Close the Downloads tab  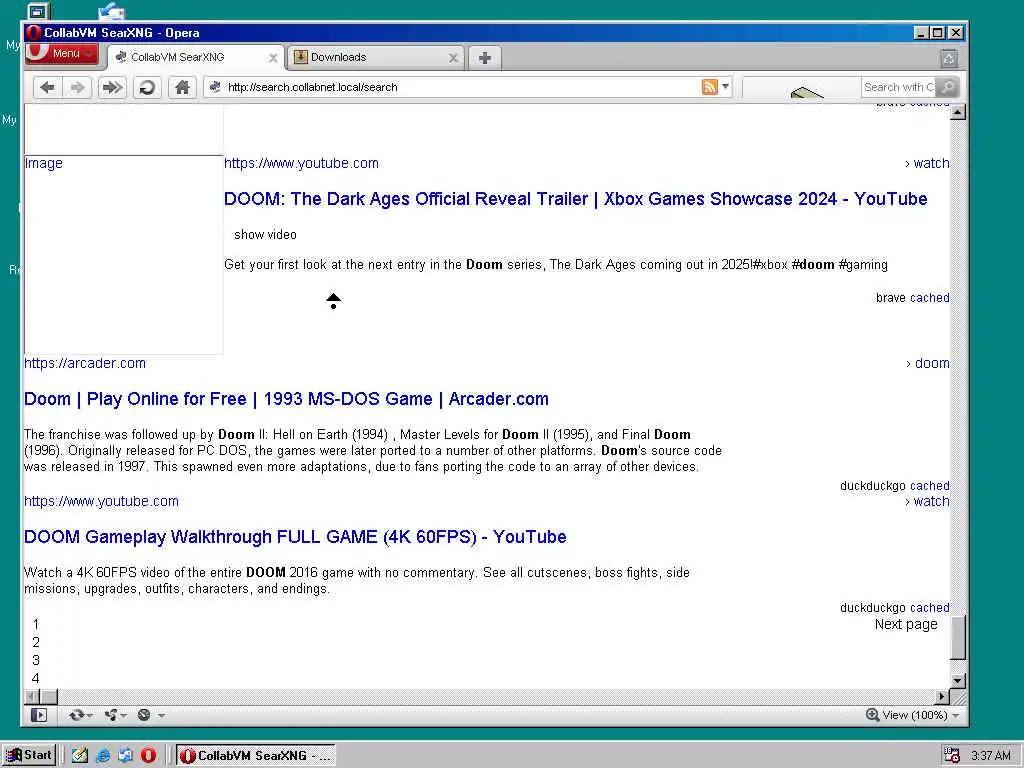[x=453, y=58]
